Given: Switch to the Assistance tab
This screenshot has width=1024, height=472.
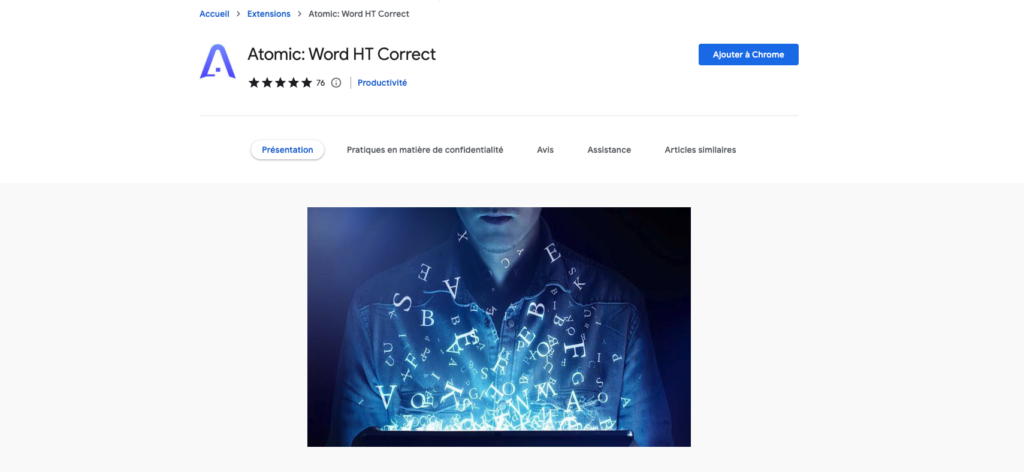Looking at the screenshot, I should (609, 149).
